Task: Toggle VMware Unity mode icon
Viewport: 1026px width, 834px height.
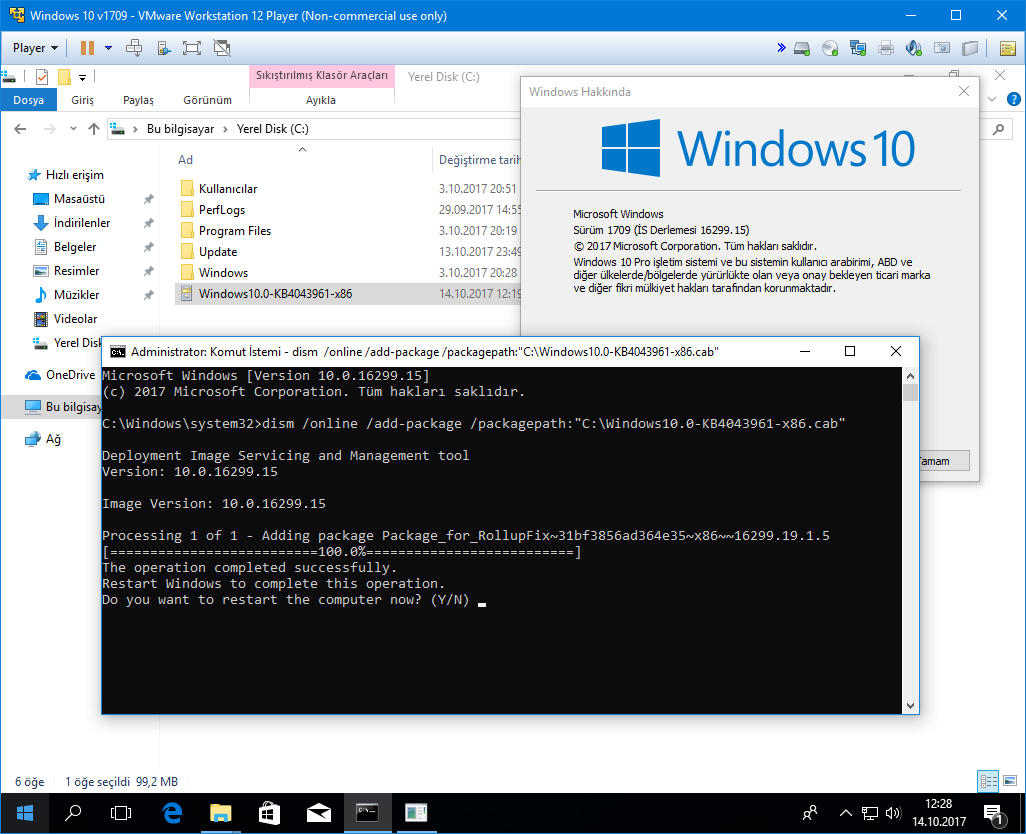Action: (222, 48)
